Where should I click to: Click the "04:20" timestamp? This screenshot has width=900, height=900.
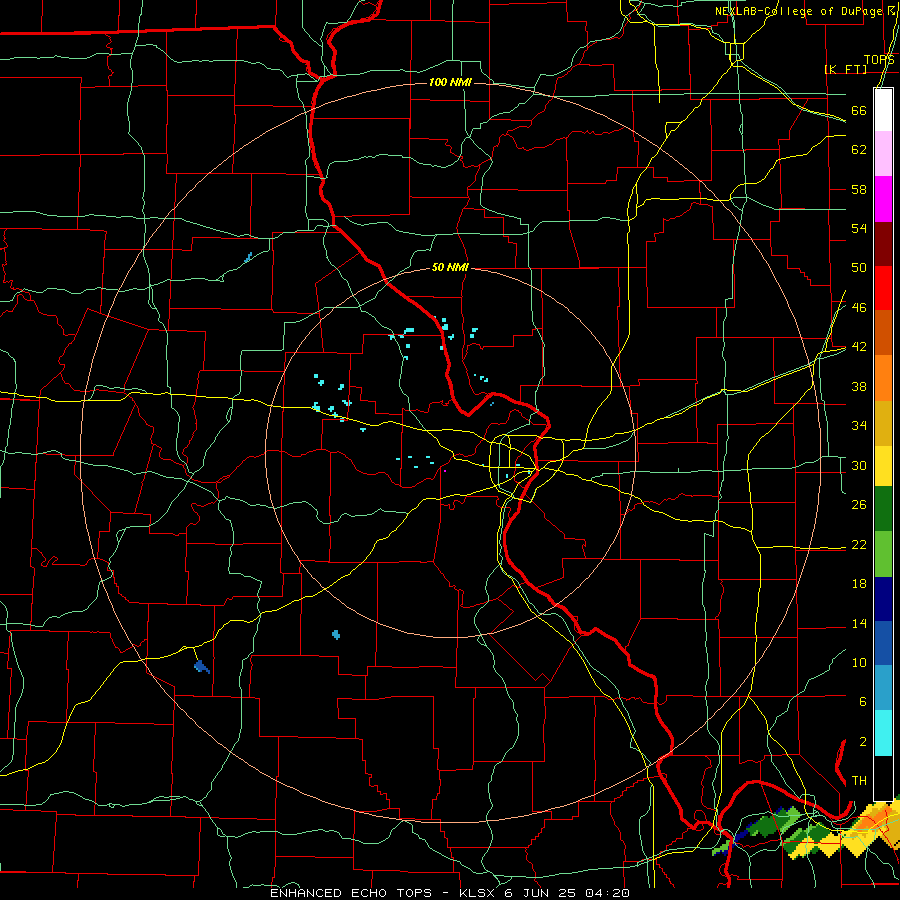tap(607, 893)
